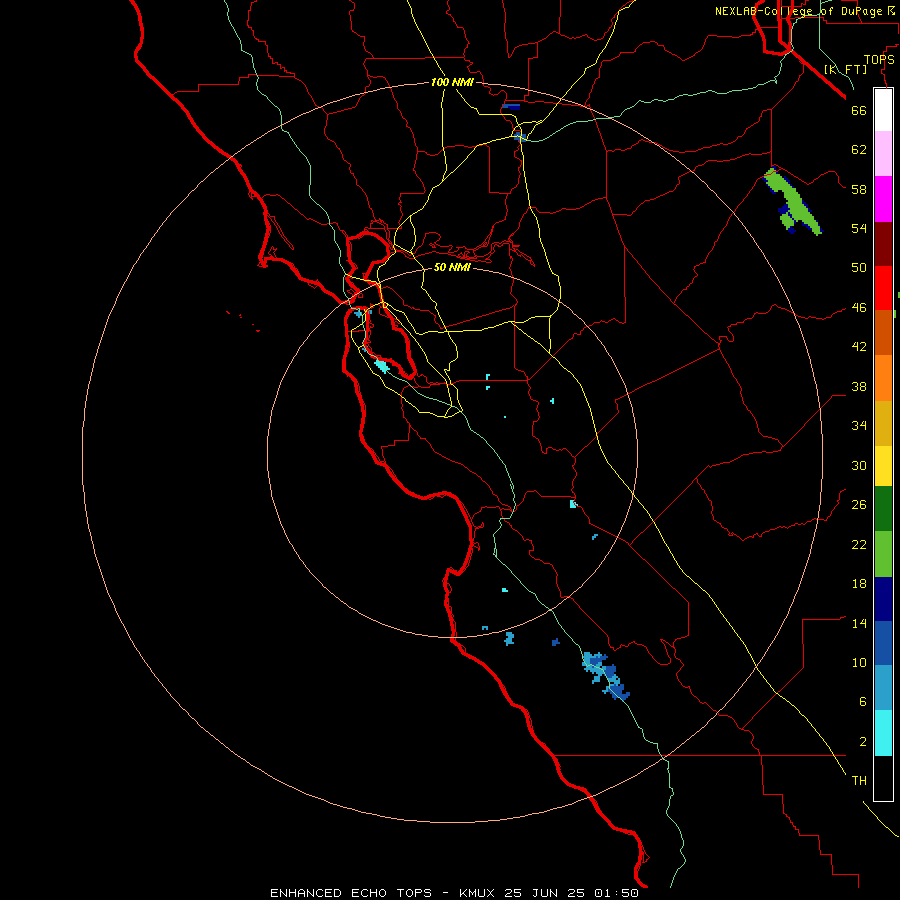Click the legend value "66"
This screenshot has width=900, height=900.
click(859, 111)
